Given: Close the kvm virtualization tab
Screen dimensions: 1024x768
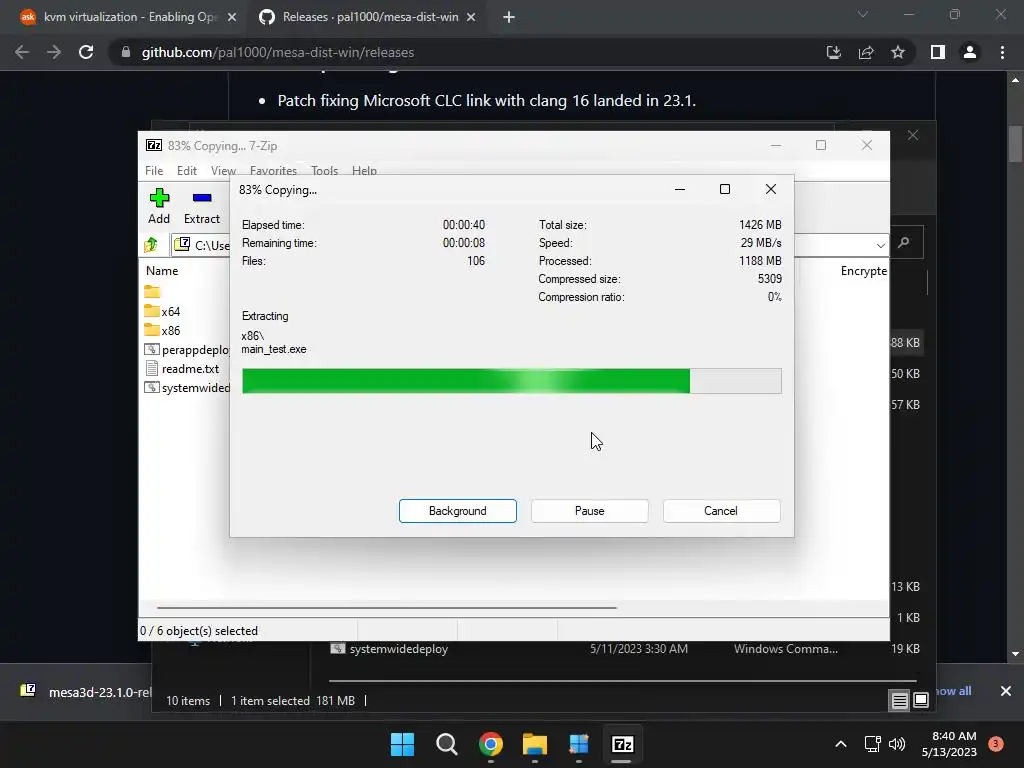Looking at the screenshot, I should click(x=232, y=18).
